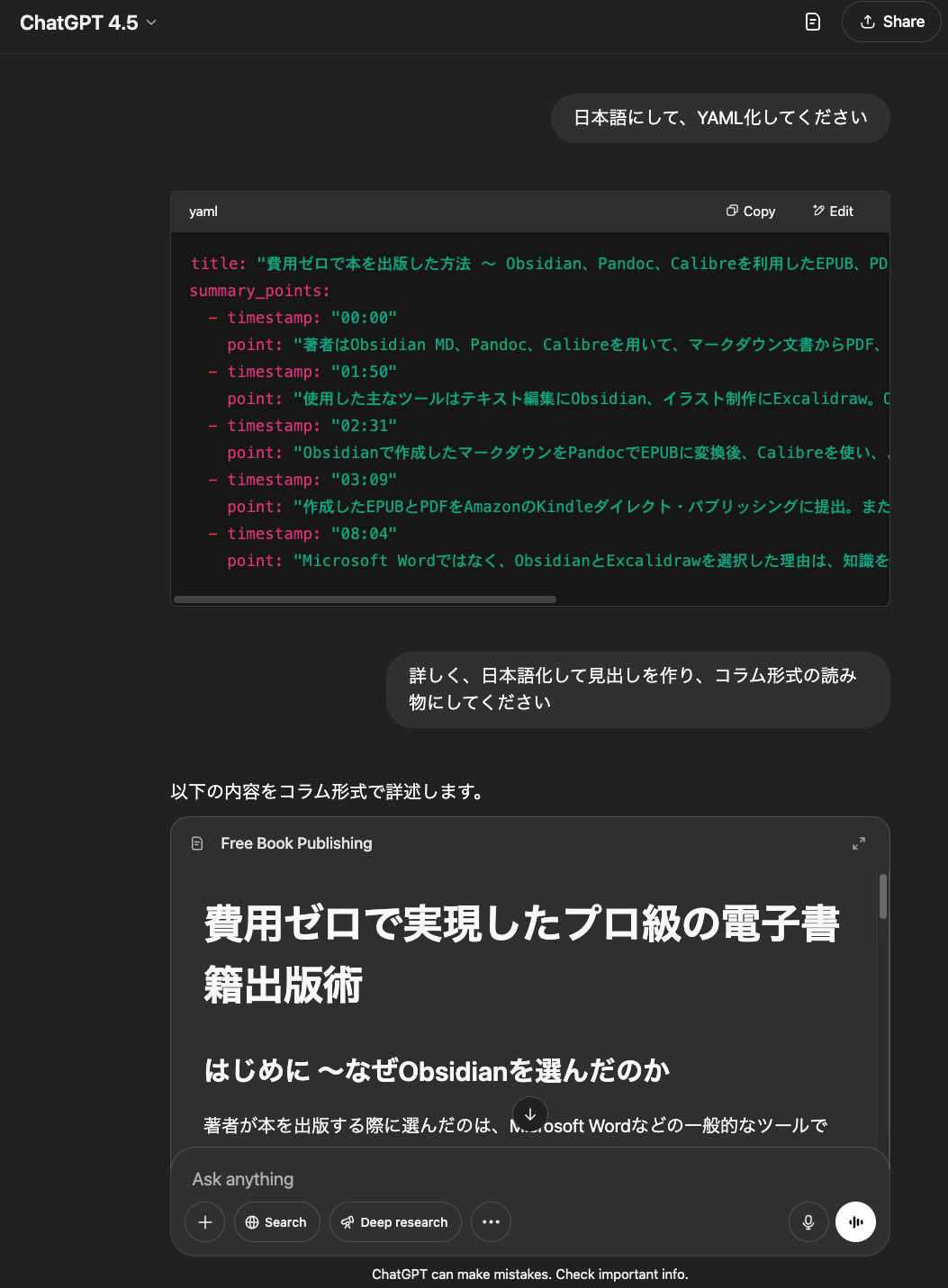Open the more tools ellipsis menu
The height and width of the screenshot is (1288, 948).
pos(491,1222)
